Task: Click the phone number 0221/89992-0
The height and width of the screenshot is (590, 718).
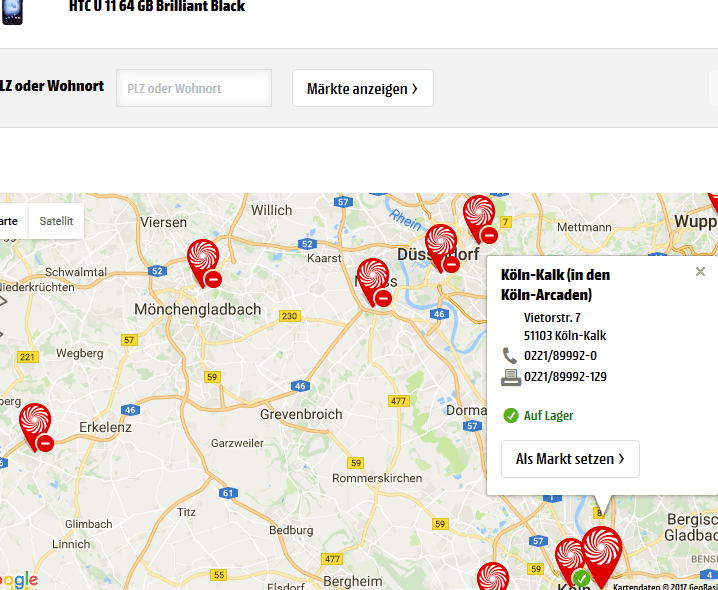Action: tap(560, 356)
